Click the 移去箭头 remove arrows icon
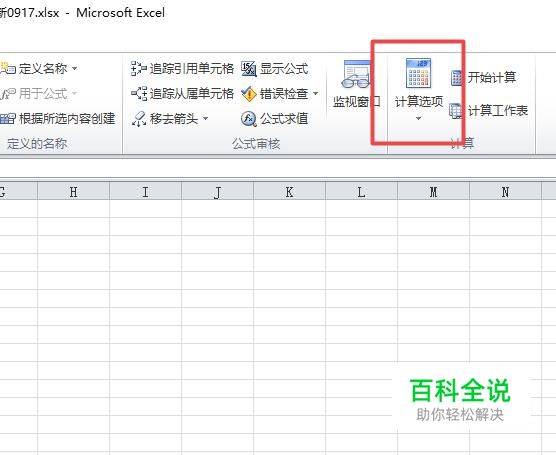The image size is (556, 455). 139,118
